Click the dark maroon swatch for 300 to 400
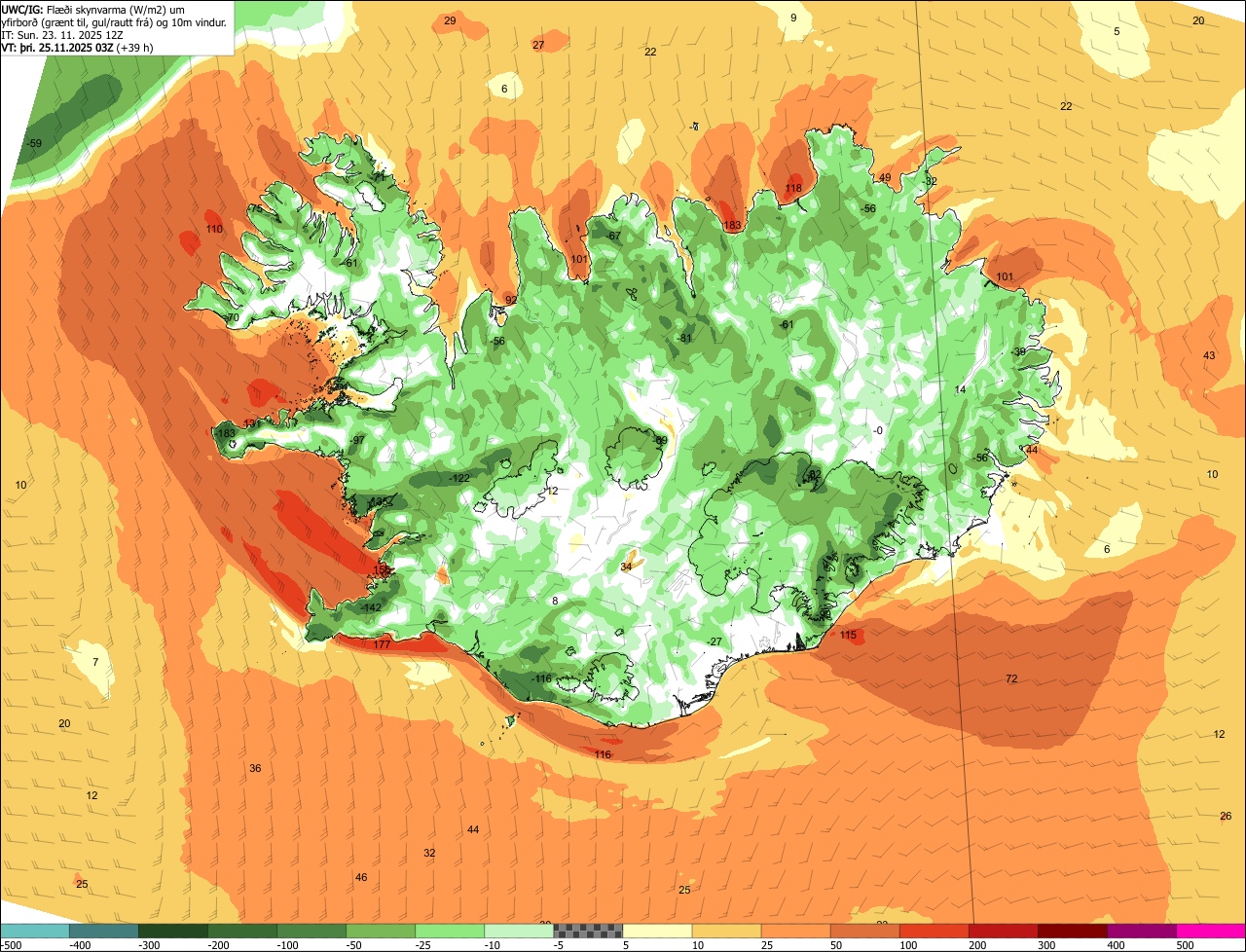This screenshot has height=952, width=1246. point(1073,931)
